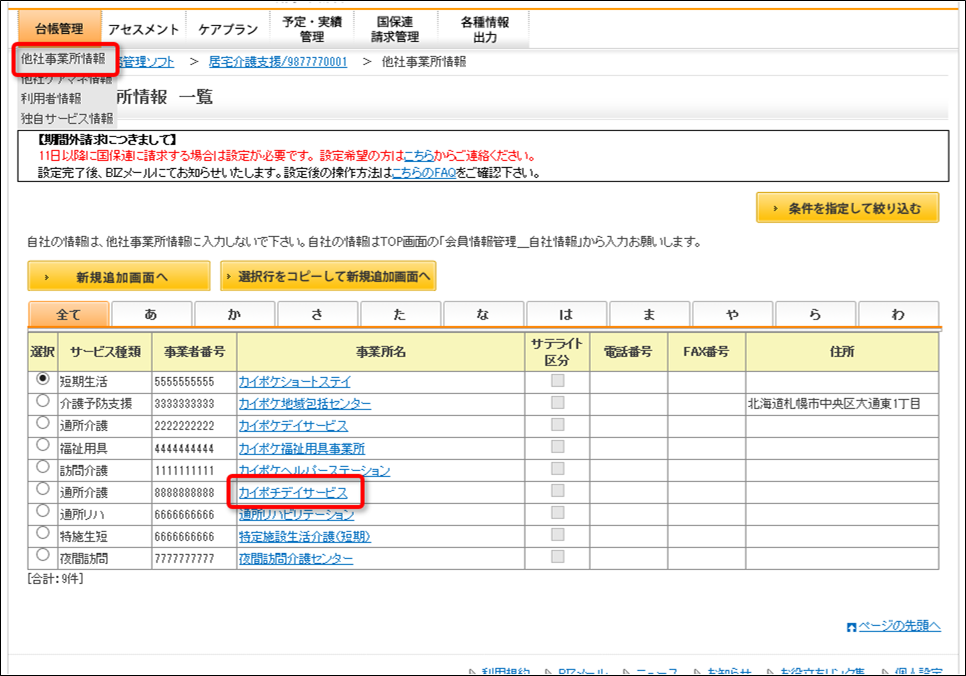Select radio for 2222222222 row
966x676 pixels.
pyautogui.click(x=43, y=423)
